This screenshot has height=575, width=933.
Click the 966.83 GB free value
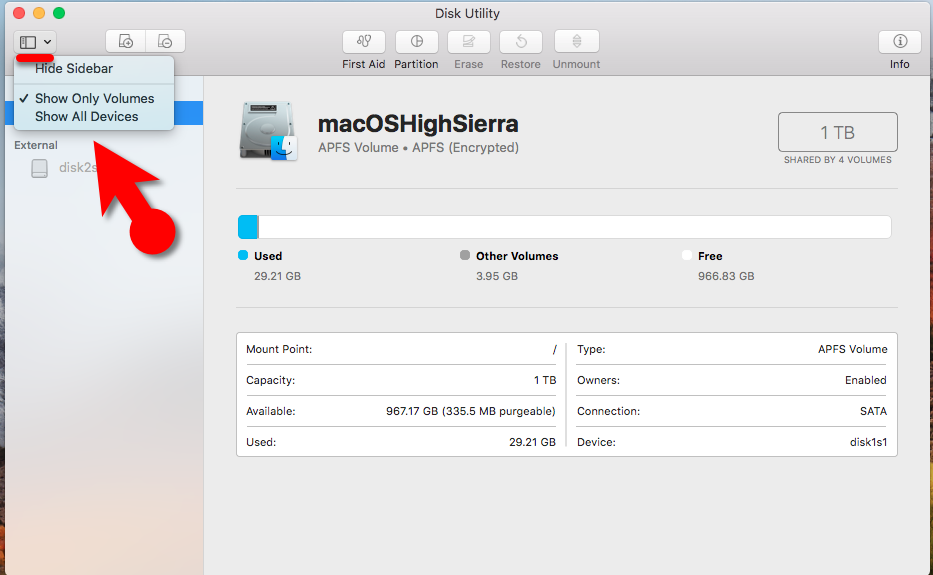click(726, 276)
